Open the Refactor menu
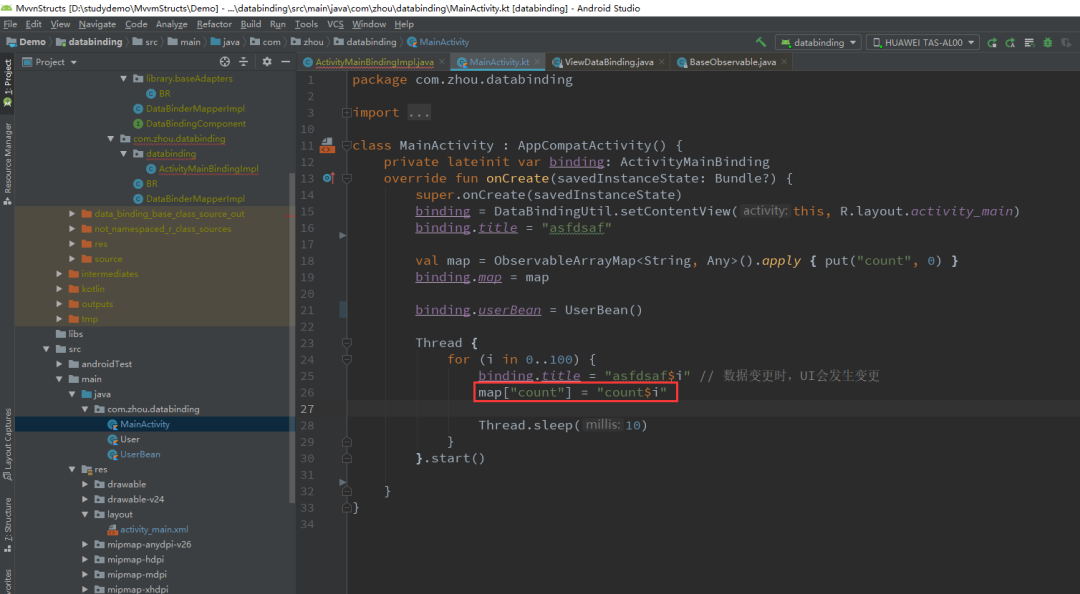Image resolution: width=1080 pixels, height=594 pixels. point(214,24)
